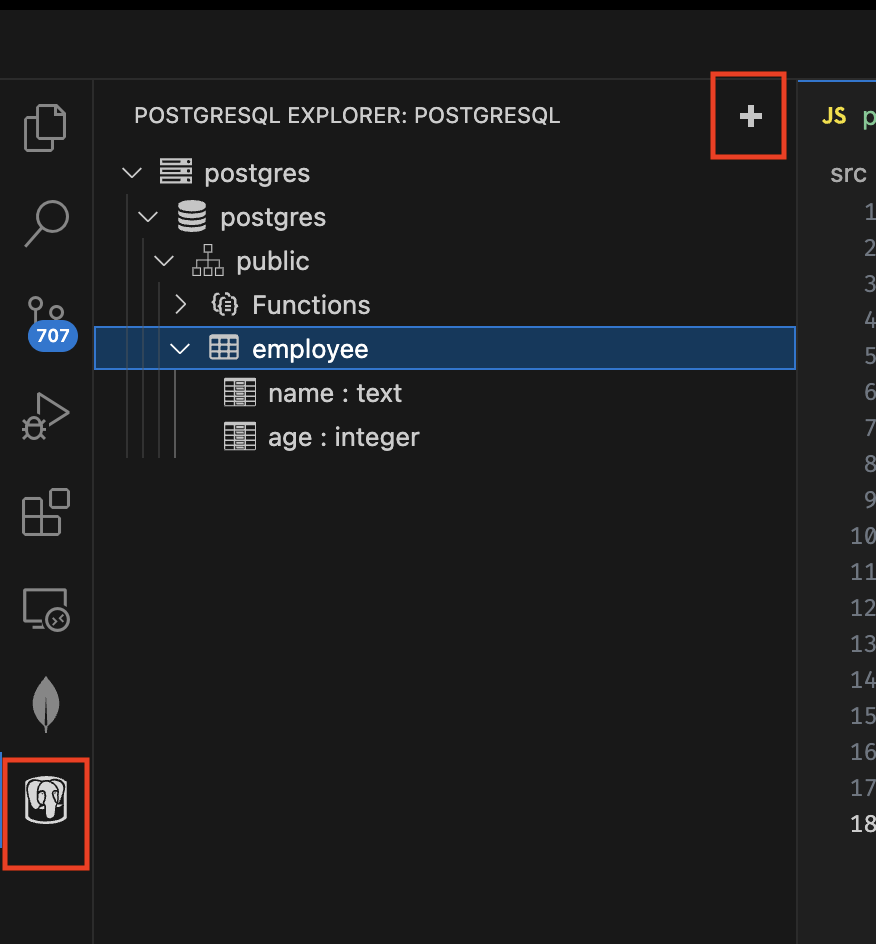Select the 'name : text' column

point(335,393)
